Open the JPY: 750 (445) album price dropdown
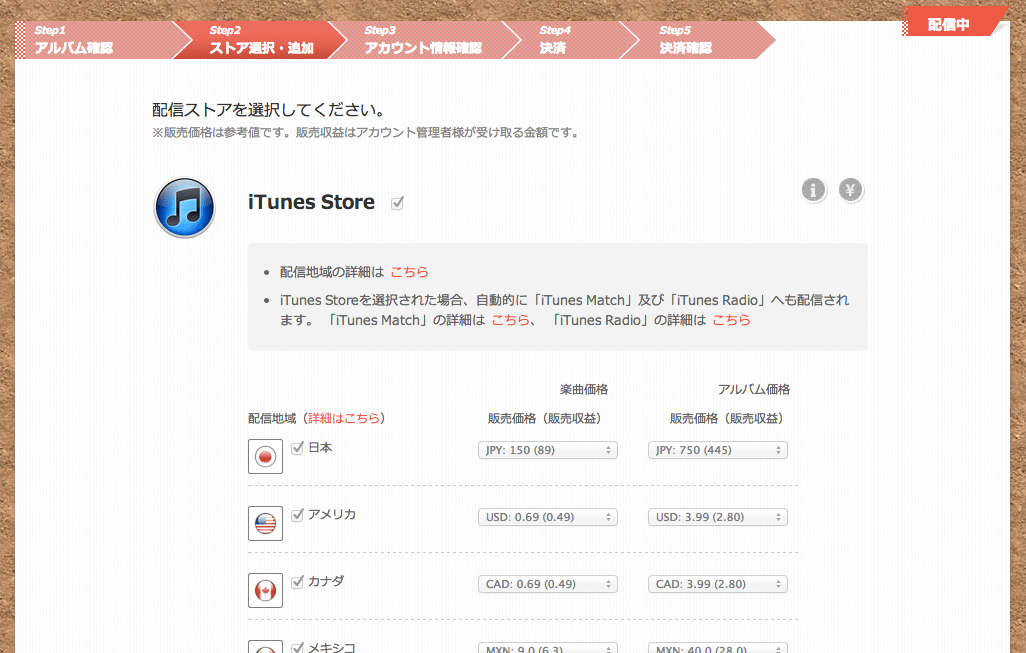This screenshot has height=653, width=1026. point(718,450)
